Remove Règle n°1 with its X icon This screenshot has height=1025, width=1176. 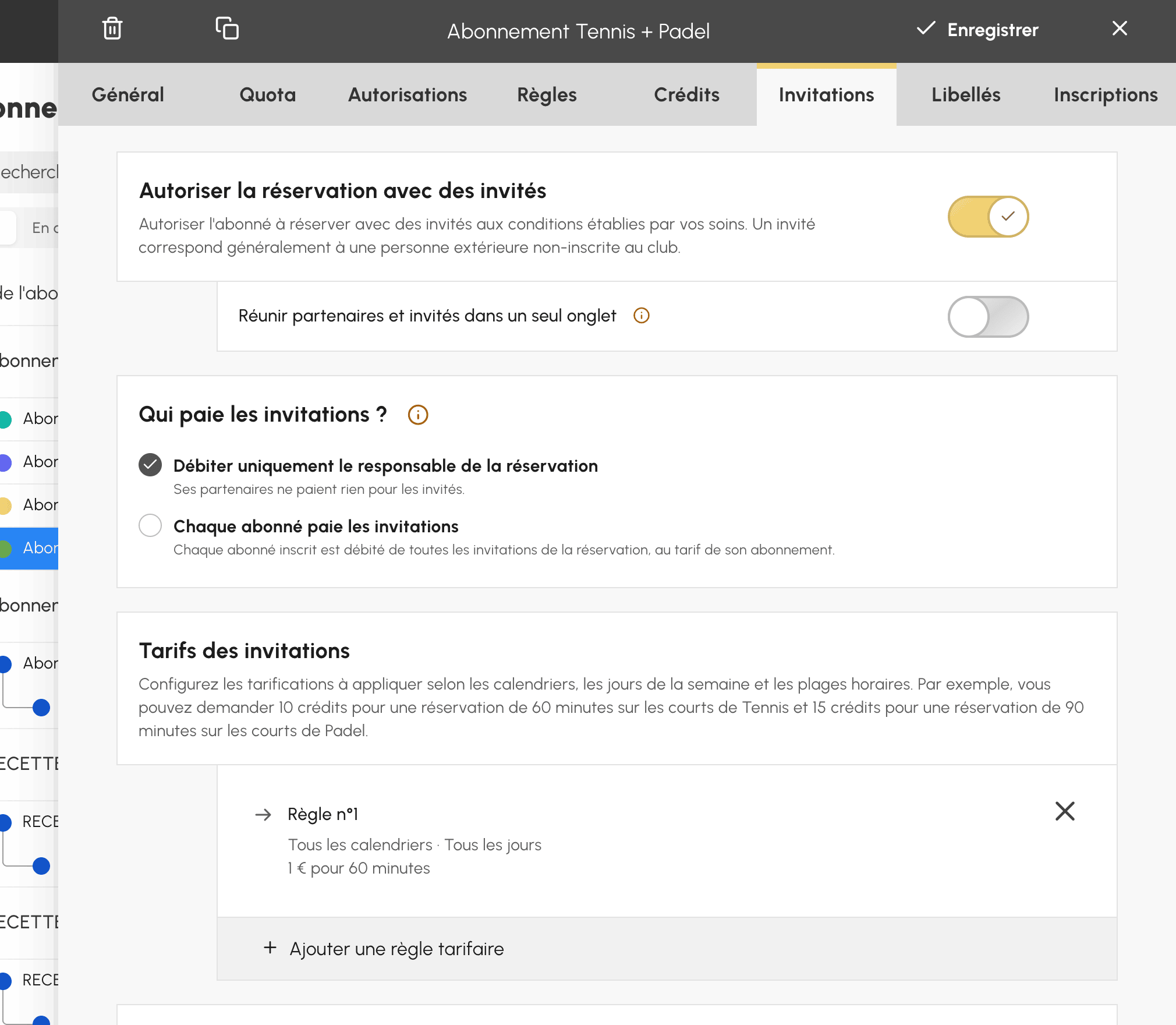(1065, 811)
